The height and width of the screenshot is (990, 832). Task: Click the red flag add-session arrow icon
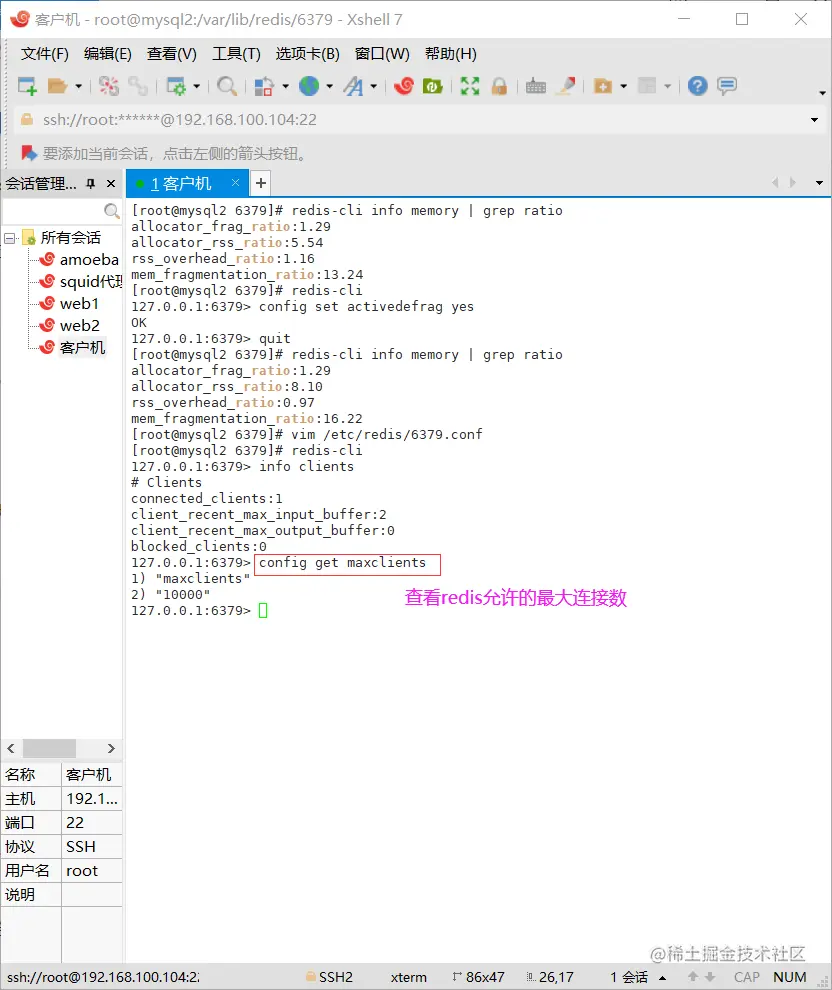(28, 153)
